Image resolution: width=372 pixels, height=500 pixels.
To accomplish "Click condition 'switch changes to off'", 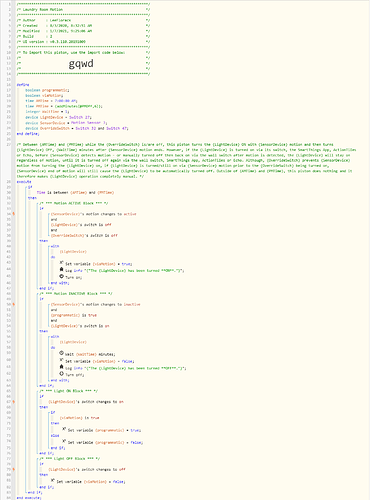I will pos(87,469).
